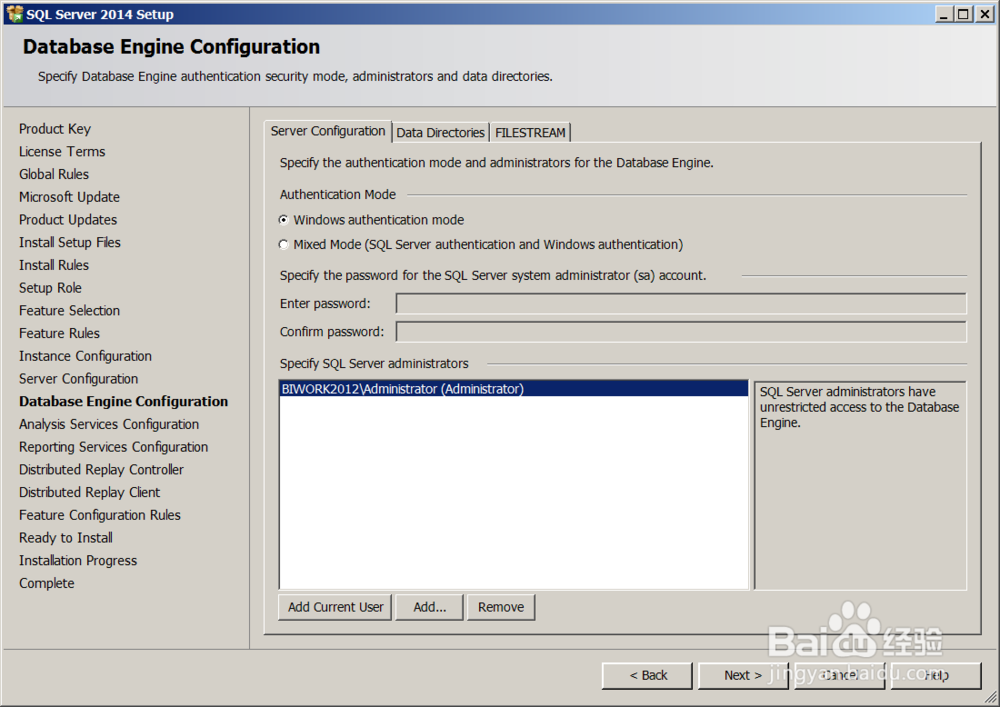Select BIWORK2012\Administrator in the administrators list
Viewport: 1000px width, 707px height.
click(513, 389)
